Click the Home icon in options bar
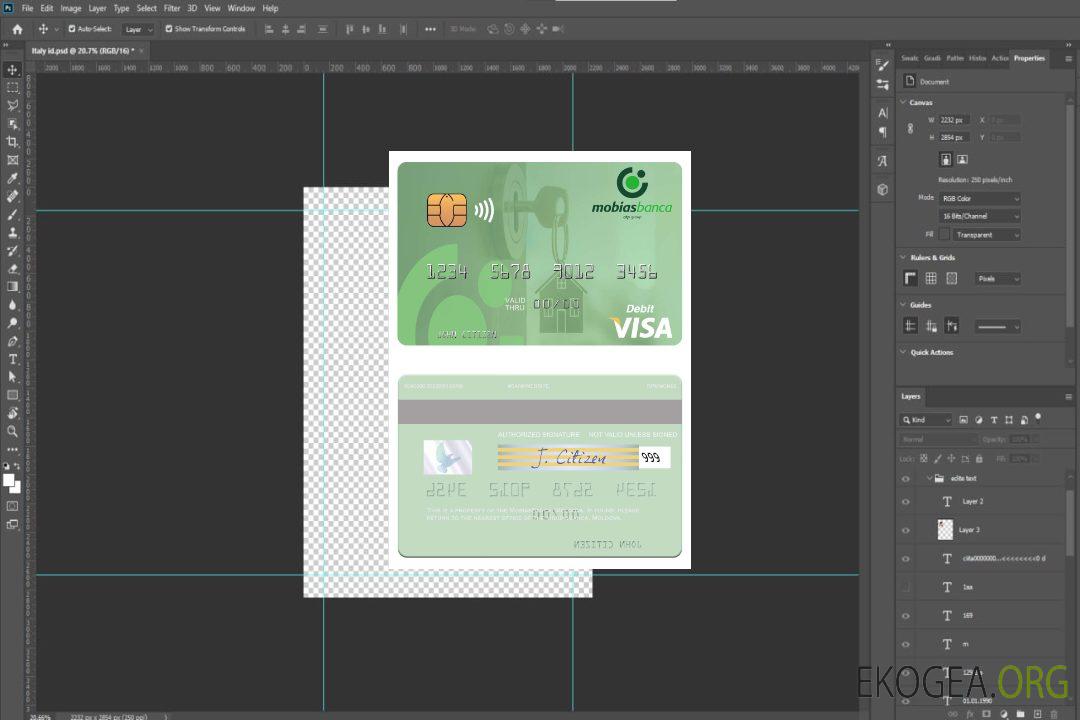Image resolution: width=1080 pixels, height=720 pixels. point(17,29)
